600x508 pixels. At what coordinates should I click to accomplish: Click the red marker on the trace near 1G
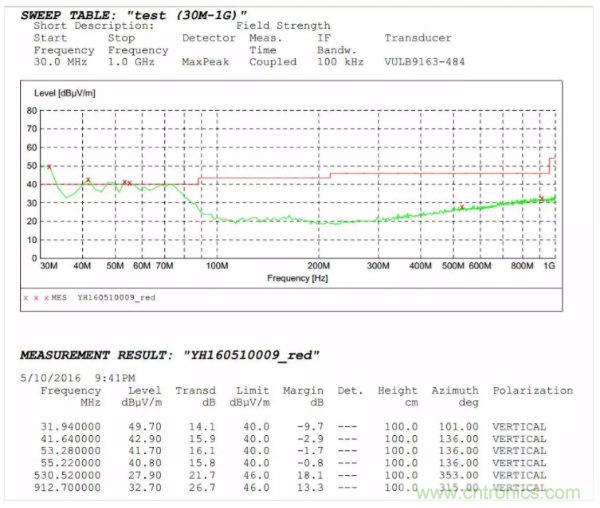(542, 199)
